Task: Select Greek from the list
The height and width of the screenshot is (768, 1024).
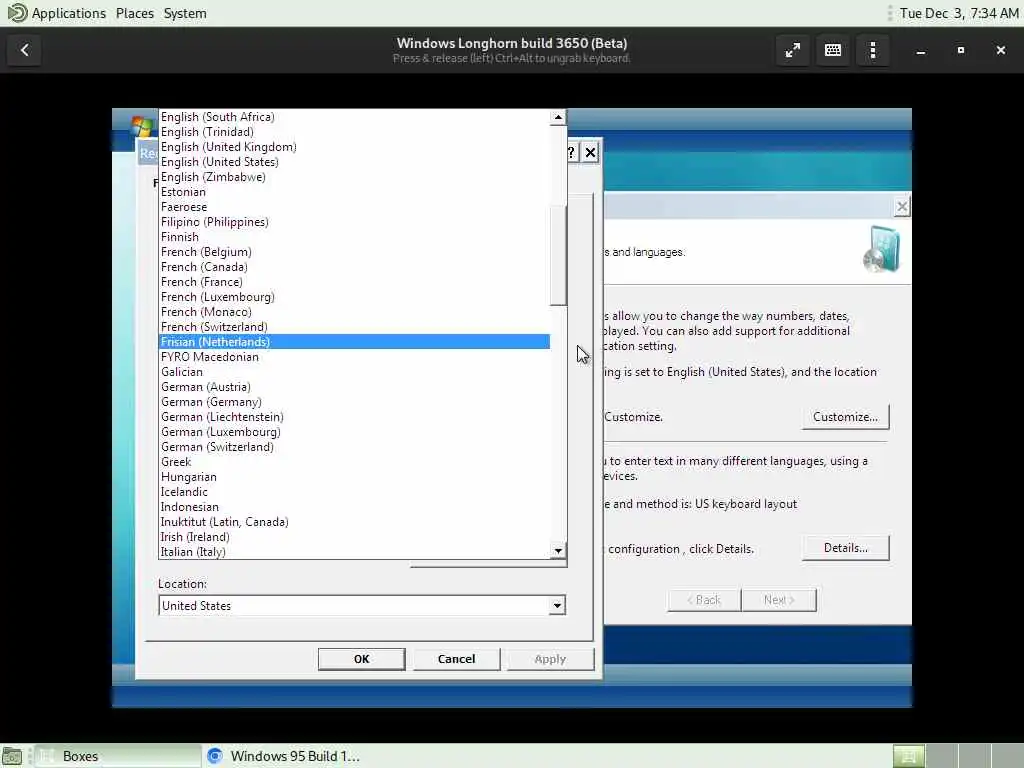Action: click(x=355, y=462)
